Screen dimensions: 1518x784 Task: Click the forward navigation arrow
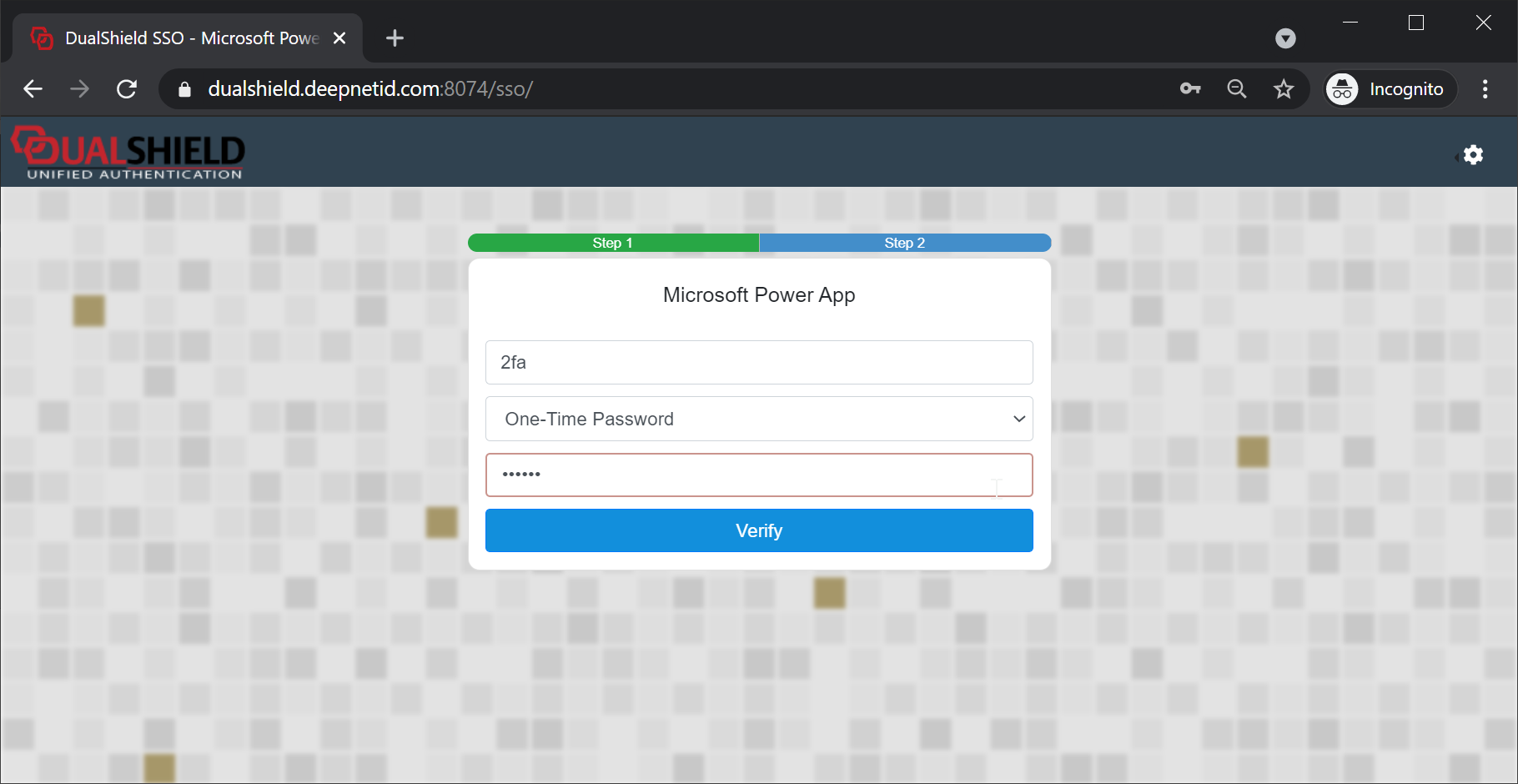80,89
